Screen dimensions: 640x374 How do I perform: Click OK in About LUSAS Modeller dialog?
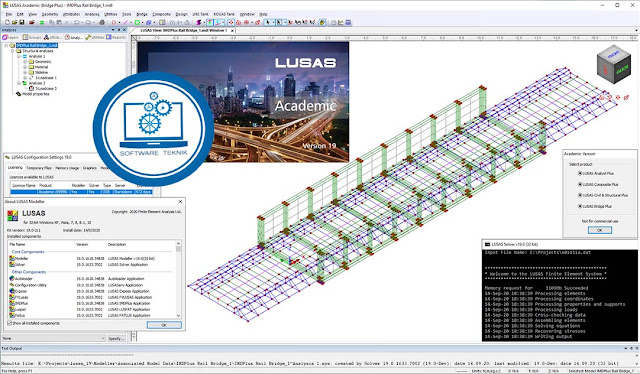click(x=164, y=325)
